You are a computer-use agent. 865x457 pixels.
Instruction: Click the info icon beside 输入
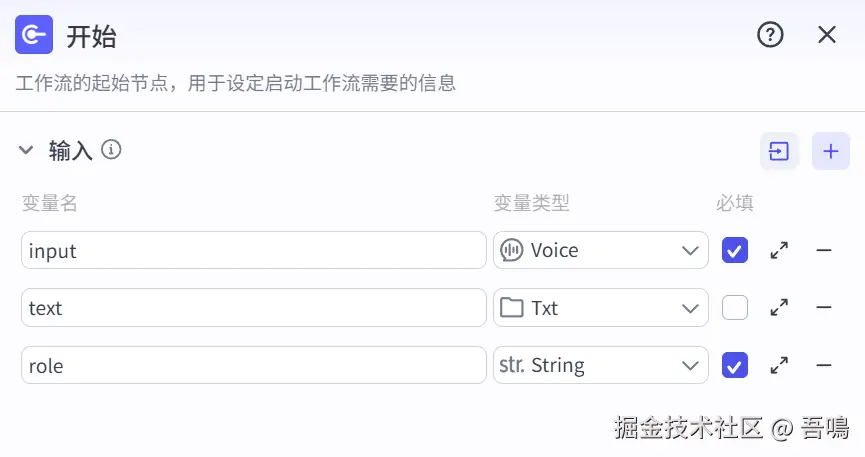(x=112, y=150)
